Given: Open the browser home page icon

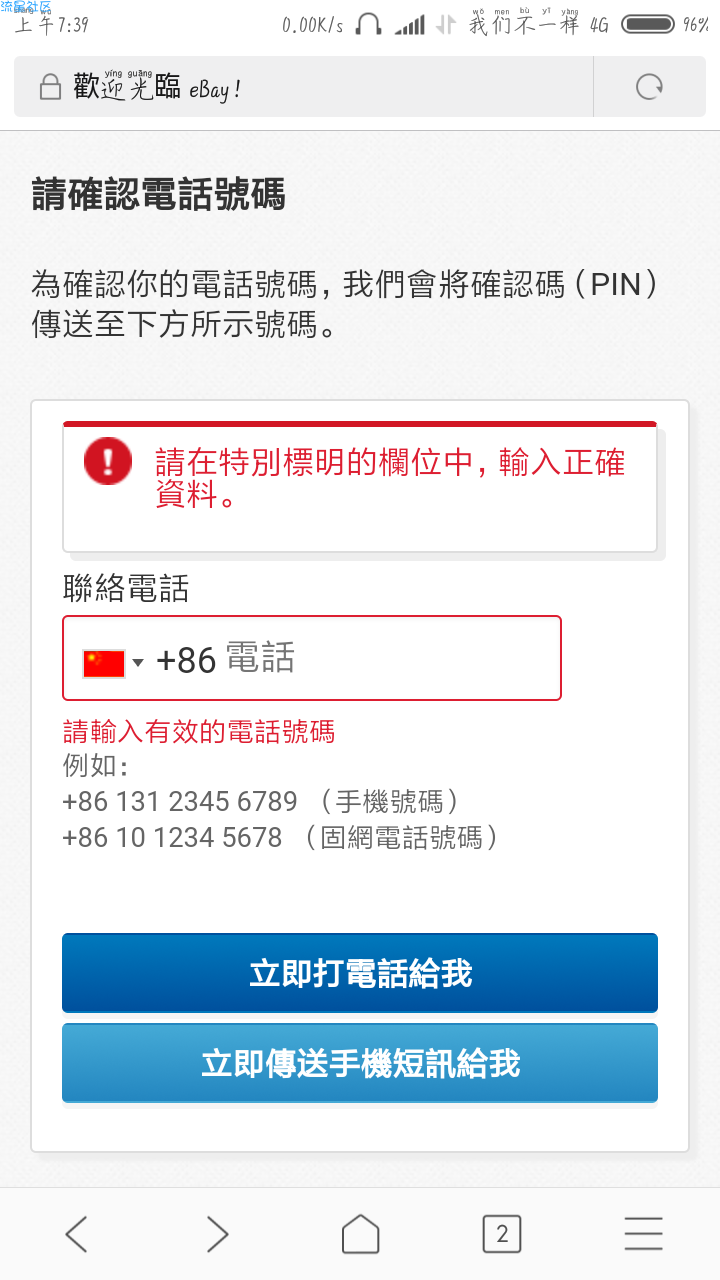Looking at the screenshot, I should [360, 1234].
